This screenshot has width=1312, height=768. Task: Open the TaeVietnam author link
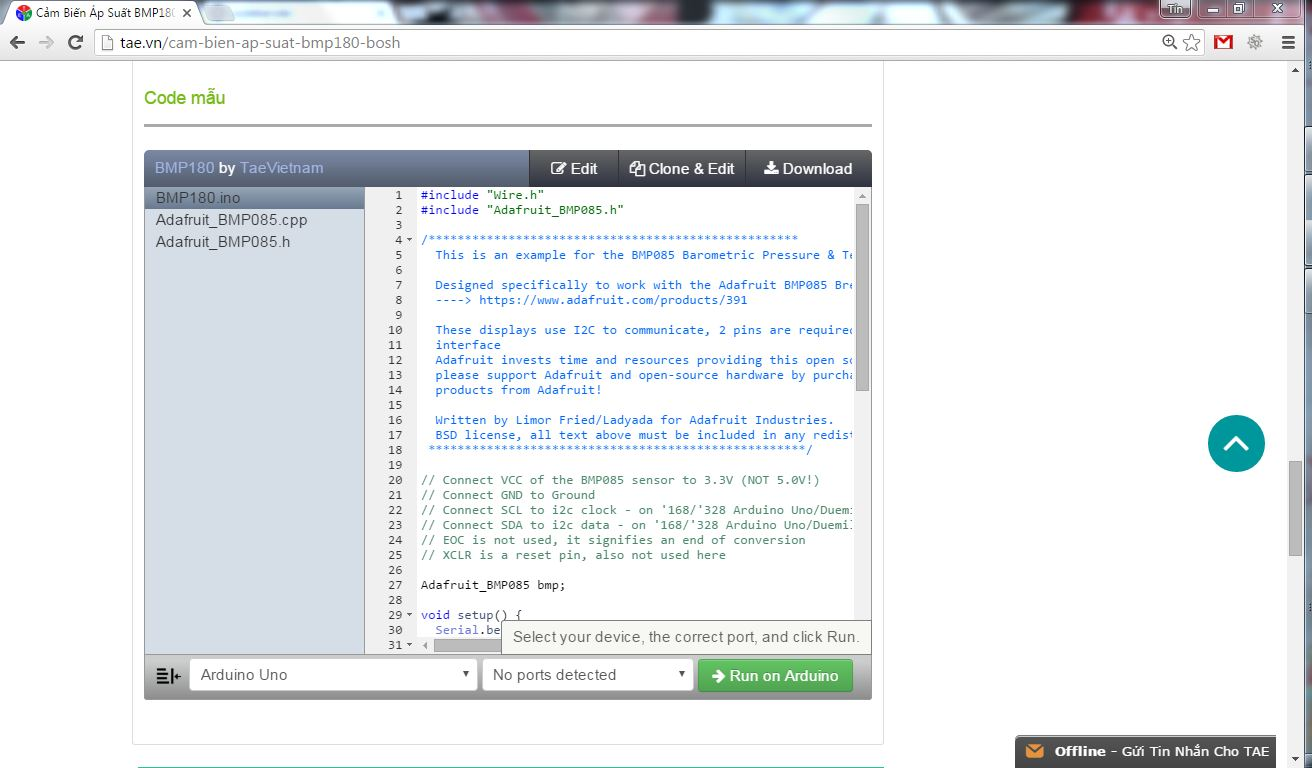(281, 168)
